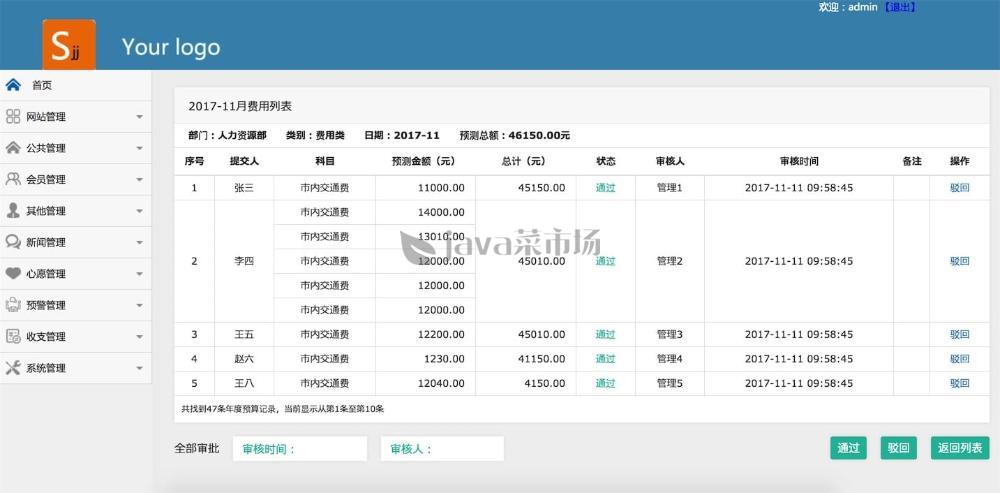Viewport: 1000px width, 493px height.
Task: Click the 其他管理 person icon
Action: click(13, 211)
